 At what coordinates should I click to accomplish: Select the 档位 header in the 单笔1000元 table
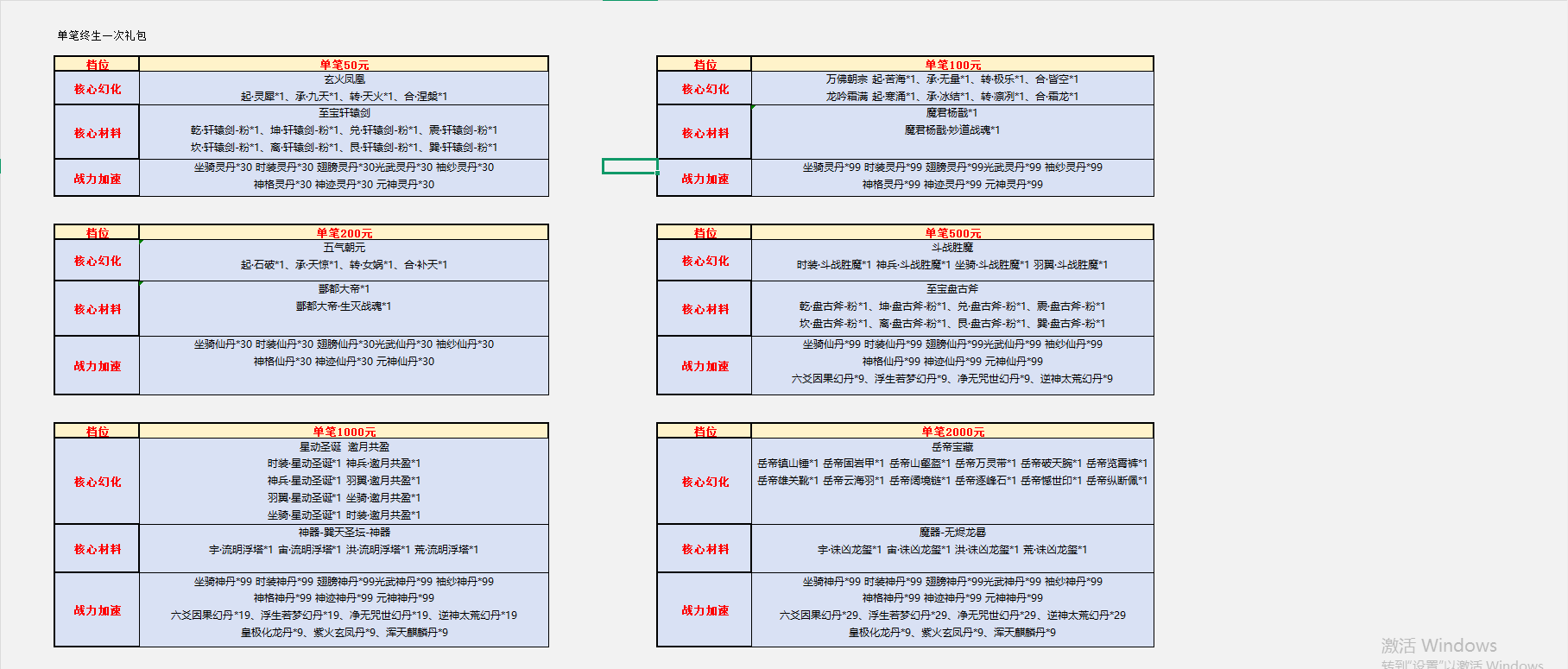(97, 432)
